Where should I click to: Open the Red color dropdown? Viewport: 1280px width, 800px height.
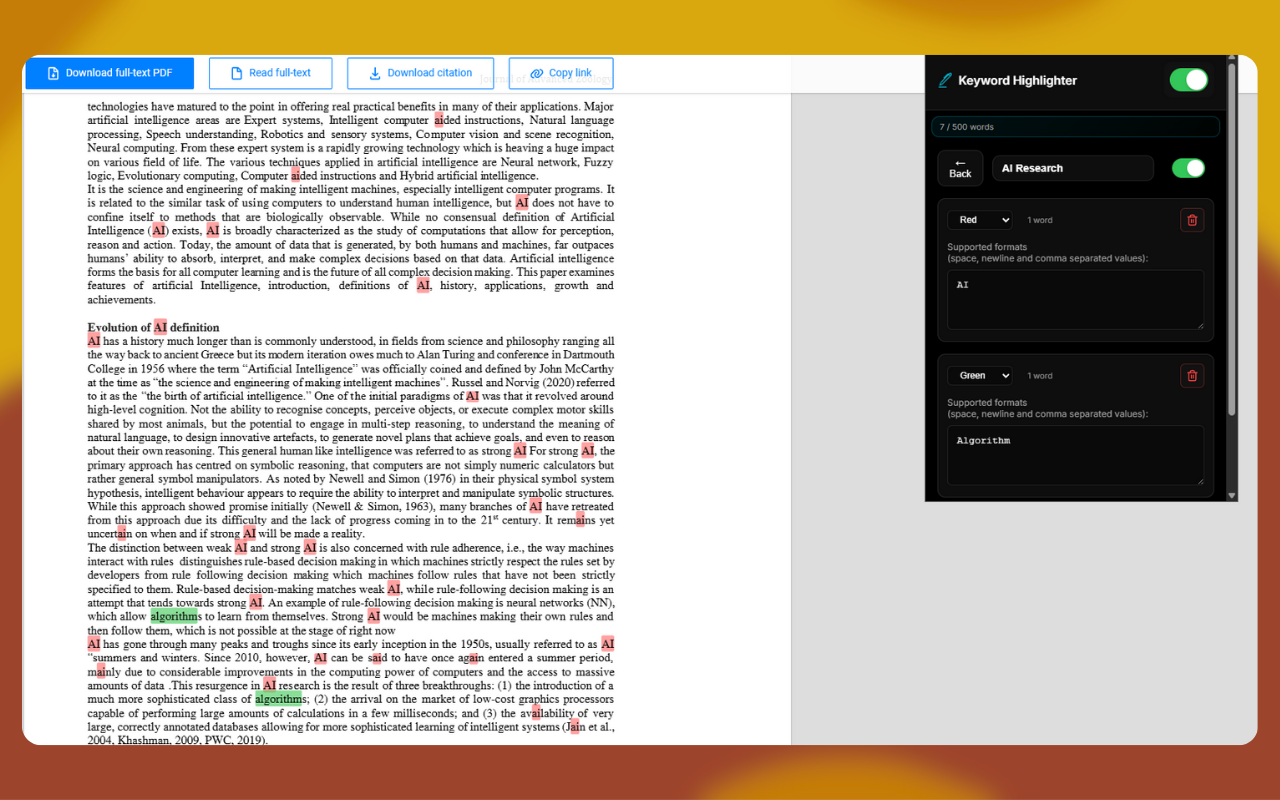point(980,220)
